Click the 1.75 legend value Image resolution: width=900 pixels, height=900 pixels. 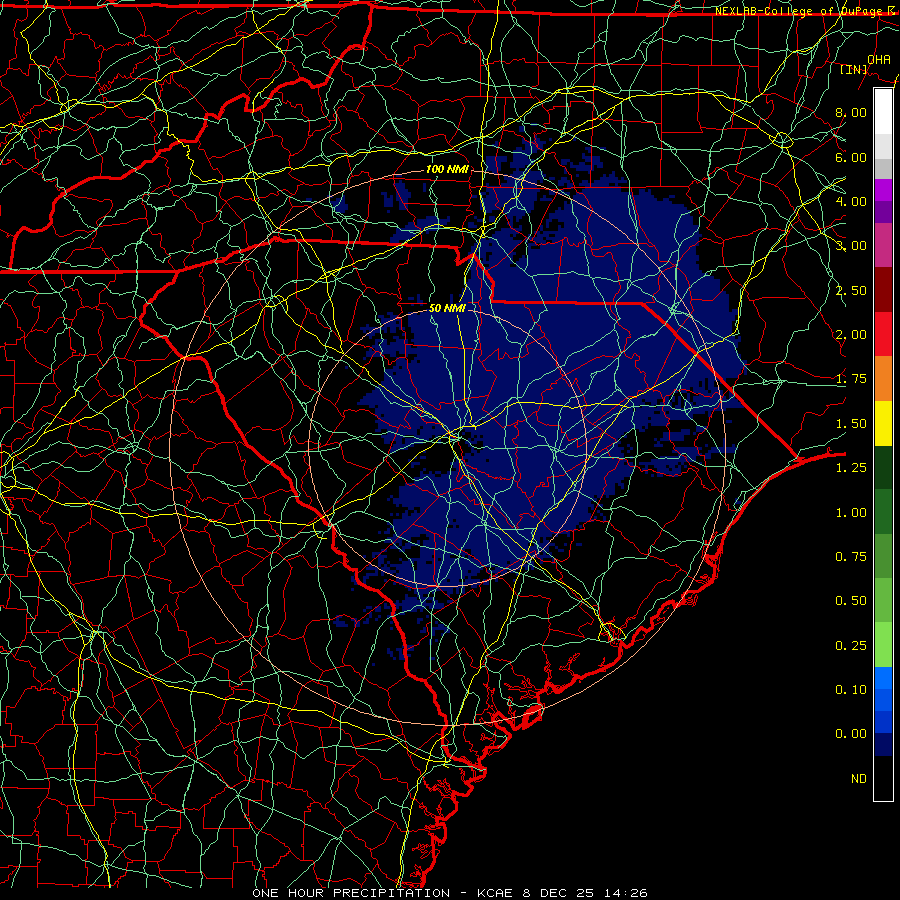tap(851, 379)
